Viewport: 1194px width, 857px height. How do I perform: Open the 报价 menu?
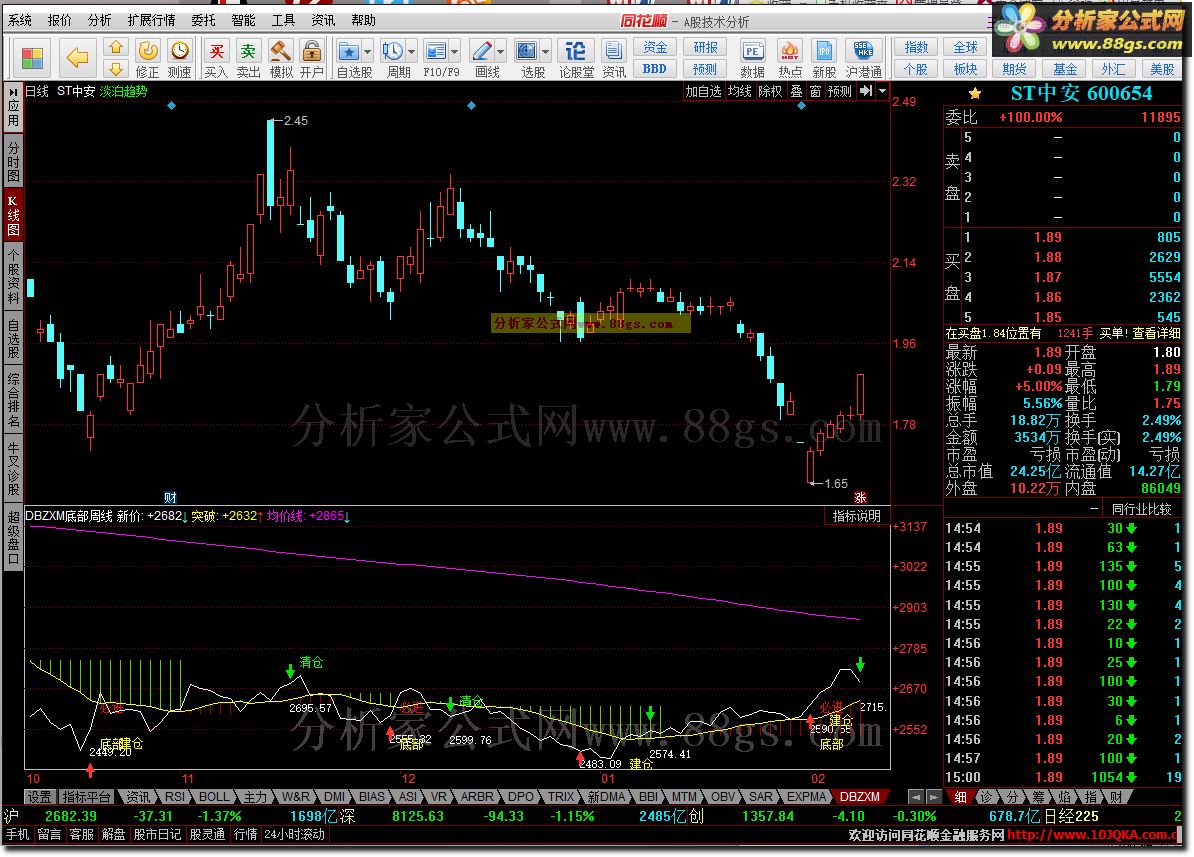(x=59, y=21)
